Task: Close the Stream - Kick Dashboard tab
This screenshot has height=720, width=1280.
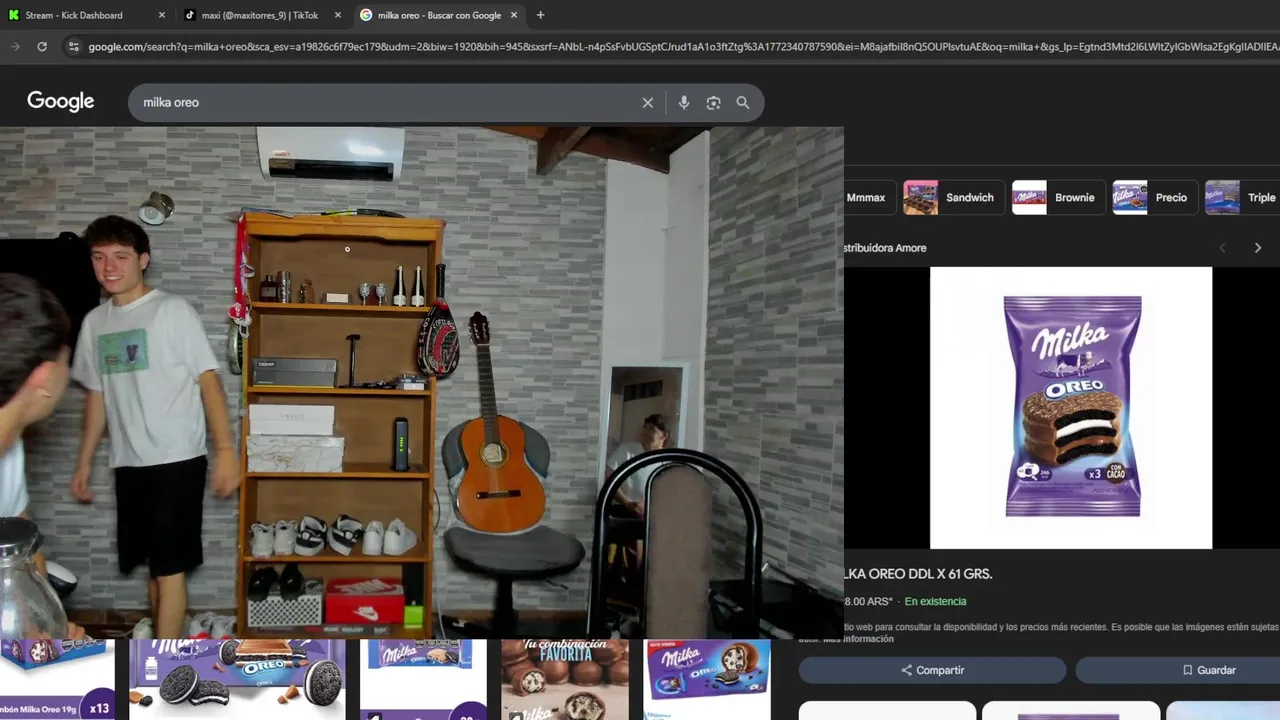Action: [x=162, y=15]
